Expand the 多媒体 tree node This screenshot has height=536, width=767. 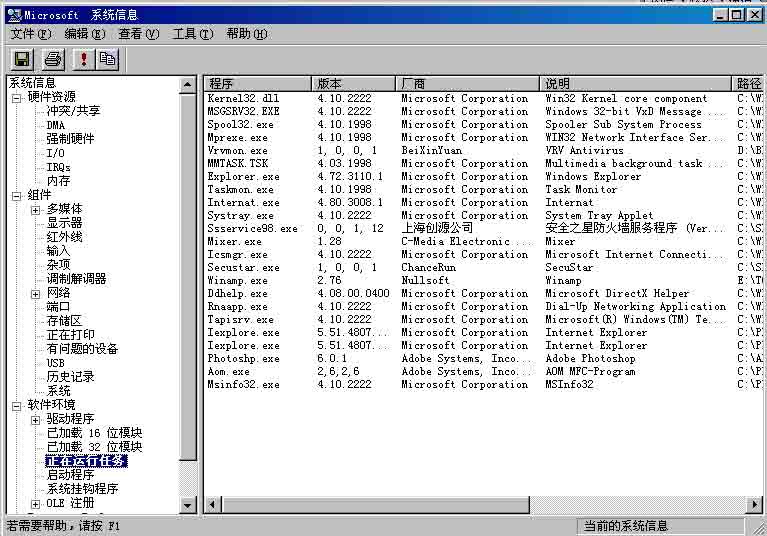click(x=35, y=210)
